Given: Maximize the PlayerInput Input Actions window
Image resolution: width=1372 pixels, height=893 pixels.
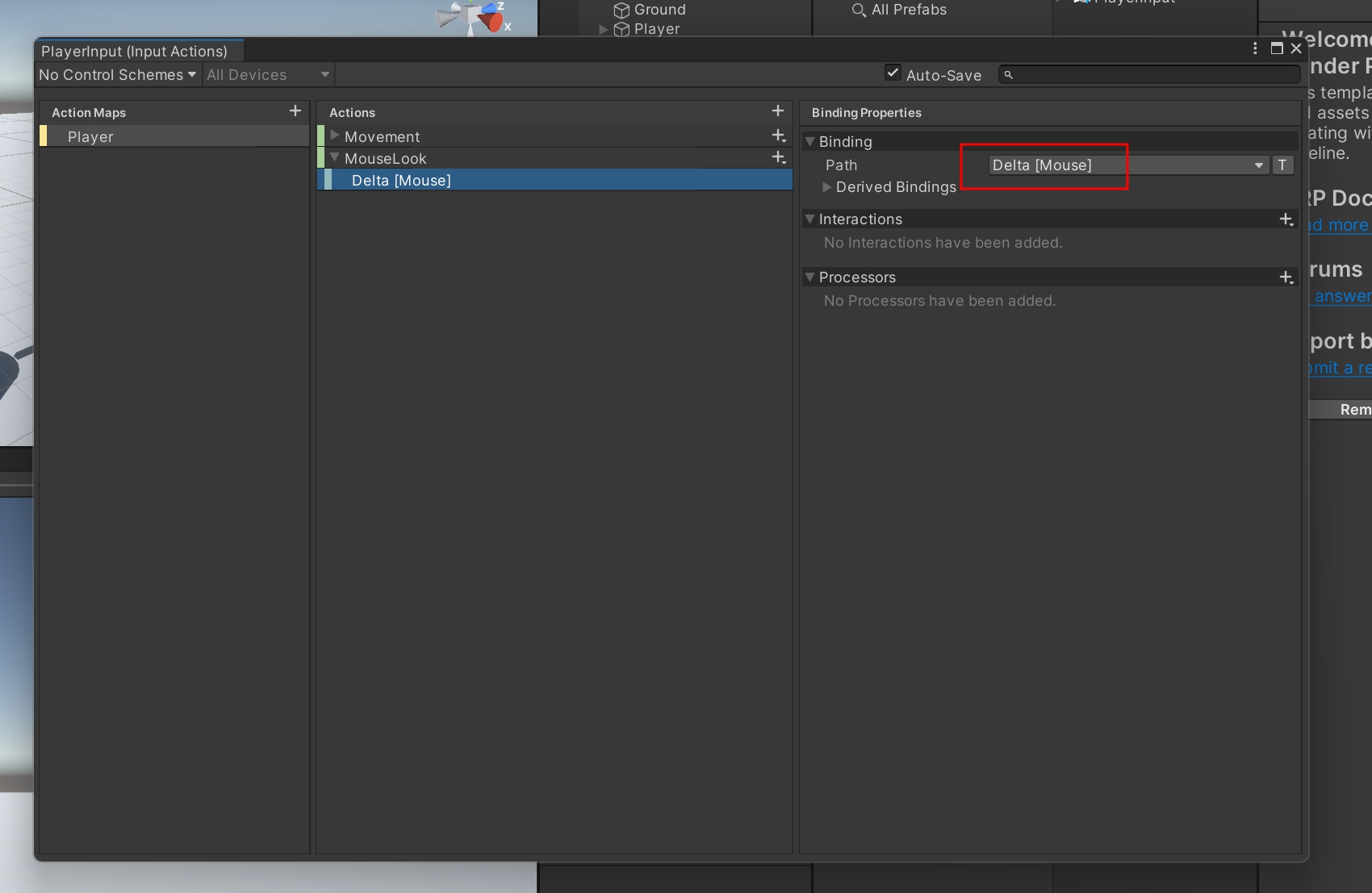Looking at the screenshot, I should [x=1277, y=48].
